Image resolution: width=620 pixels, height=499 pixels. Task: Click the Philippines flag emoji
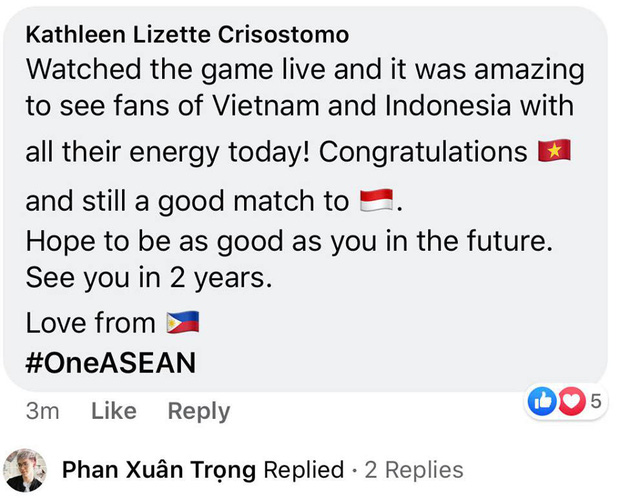click(x=181, y=322)
